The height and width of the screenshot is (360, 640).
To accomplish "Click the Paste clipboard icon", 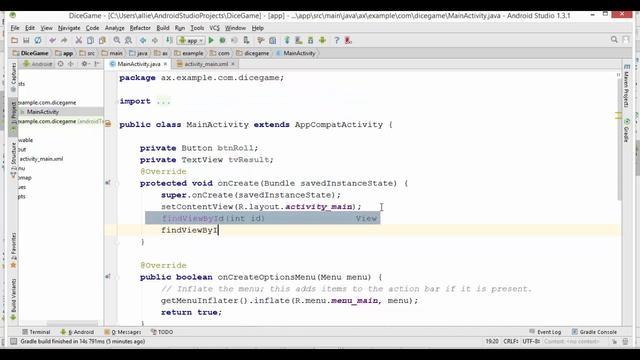I will (102, 40).
